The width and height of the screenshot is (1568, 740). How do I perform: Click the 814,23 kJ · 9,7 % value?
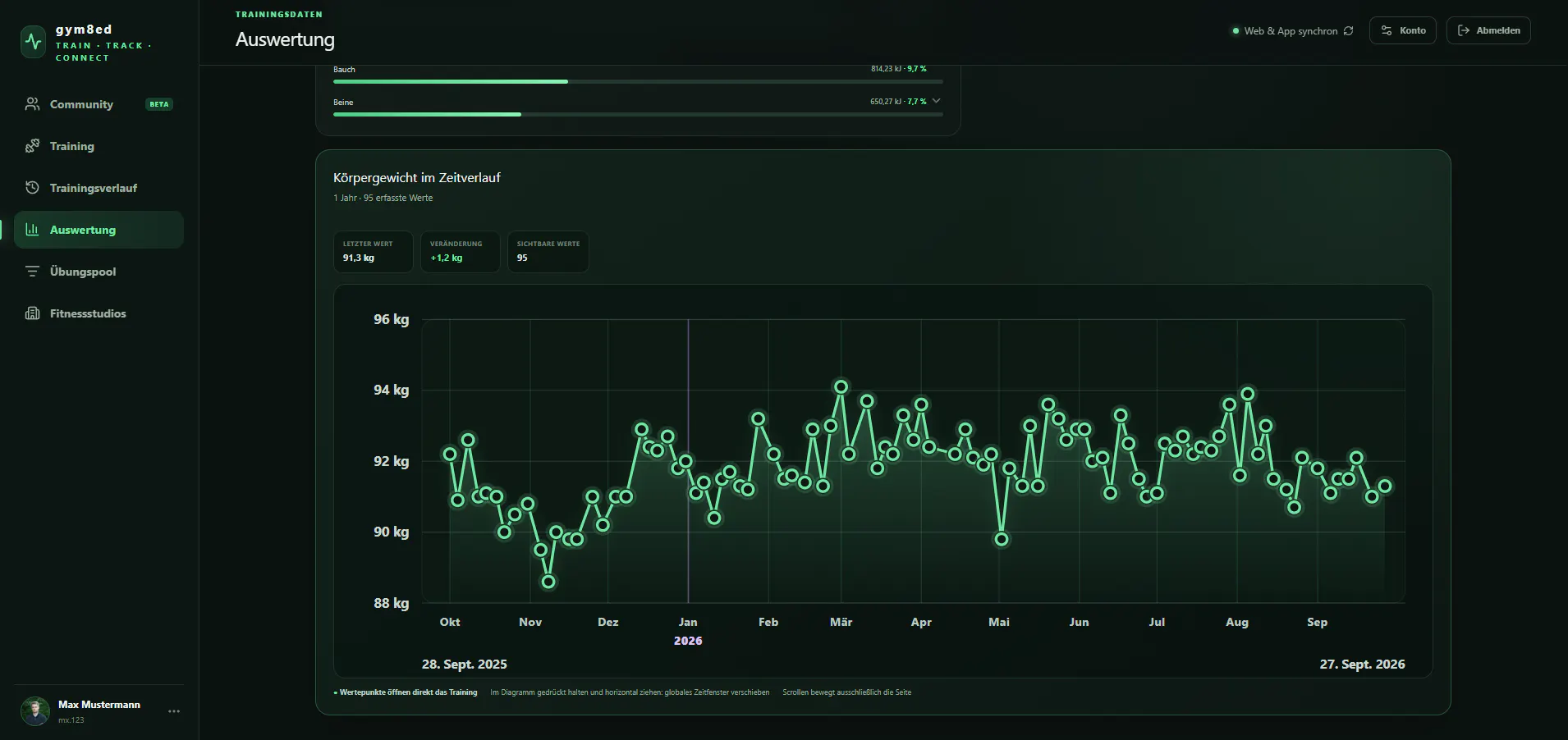pyautogui.click(x=899, y=69)
